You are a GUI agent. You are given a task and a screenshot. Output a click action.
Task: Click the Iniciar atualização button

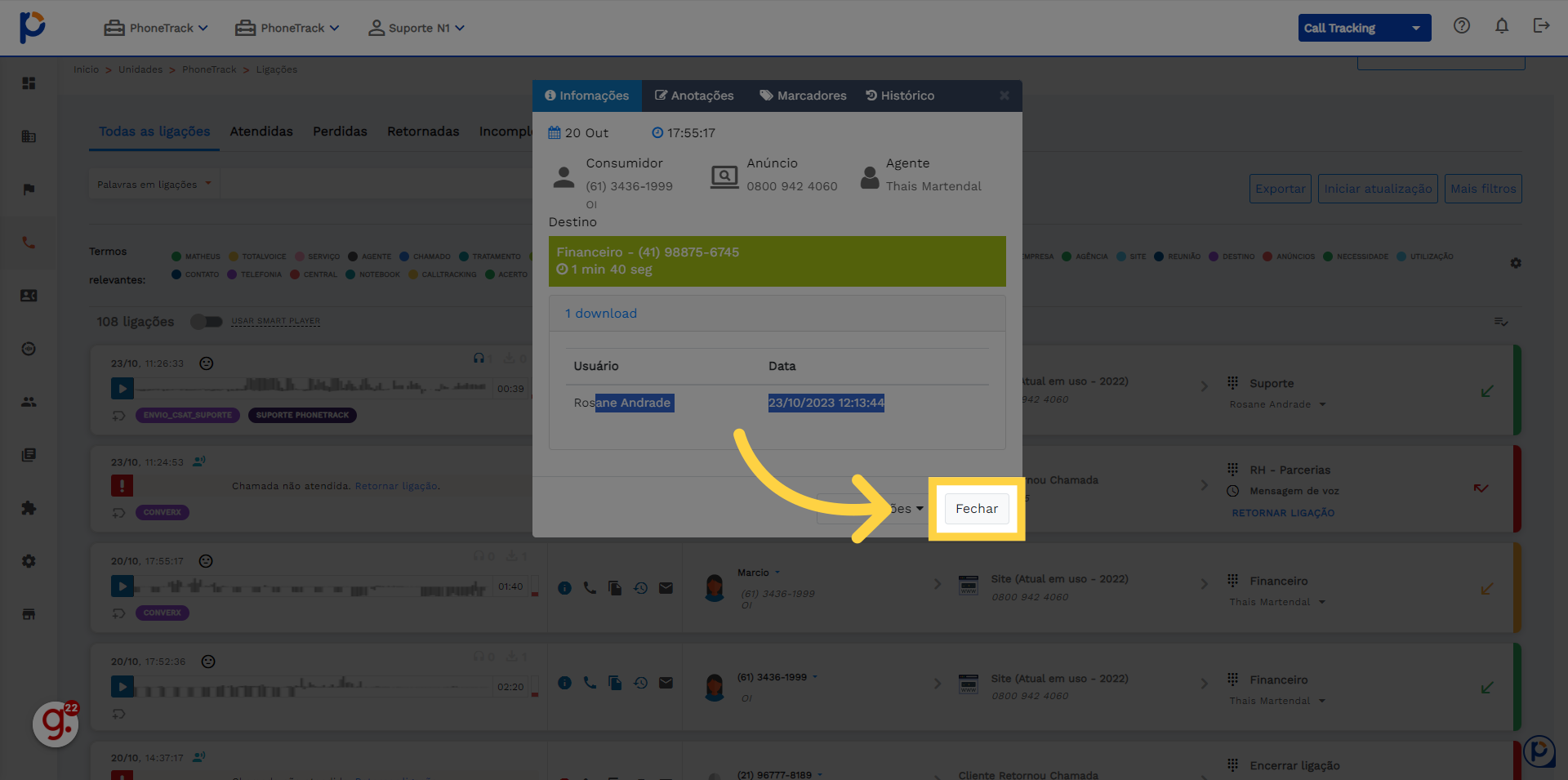point(1378,189)
